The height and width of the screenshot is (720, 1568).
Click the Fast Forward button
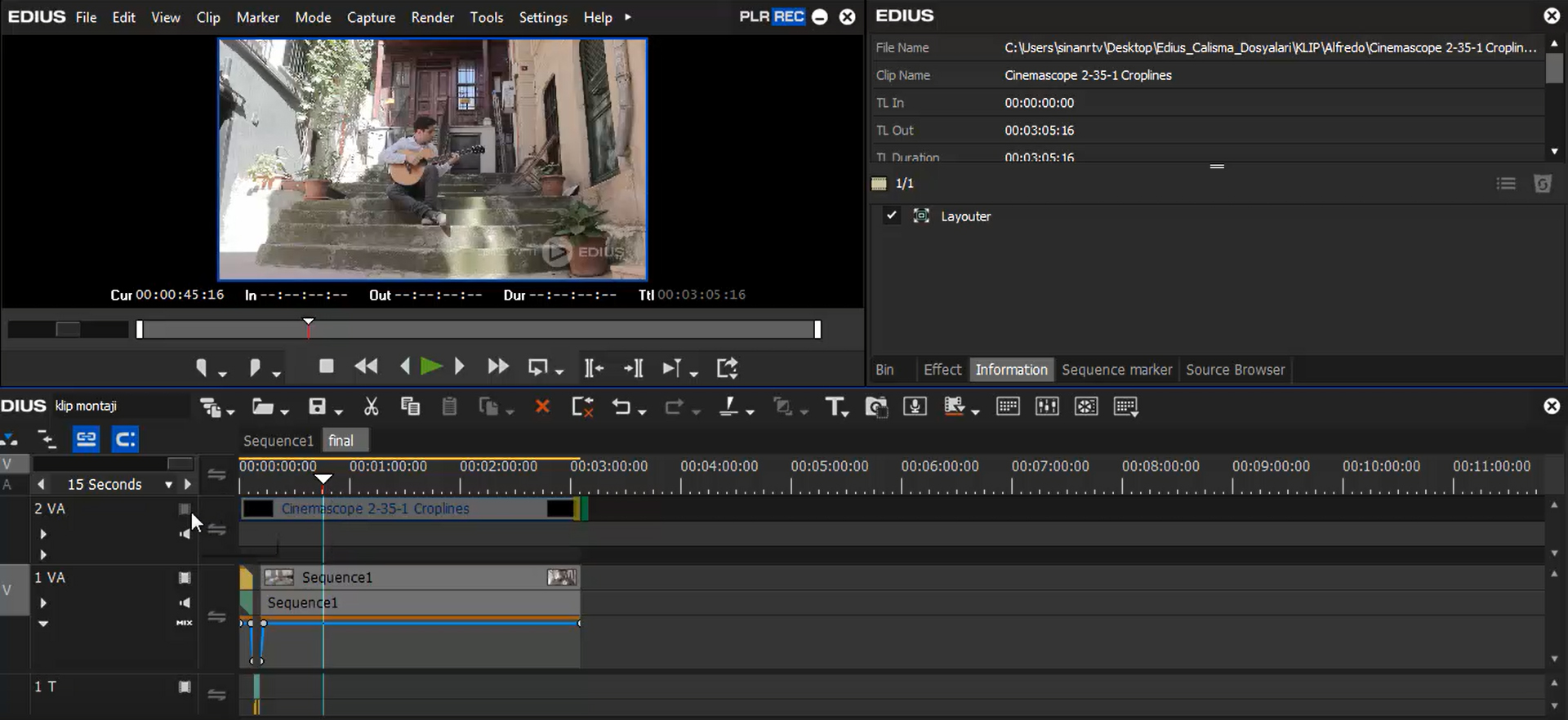pyautogui.click(x=497, y=367)
